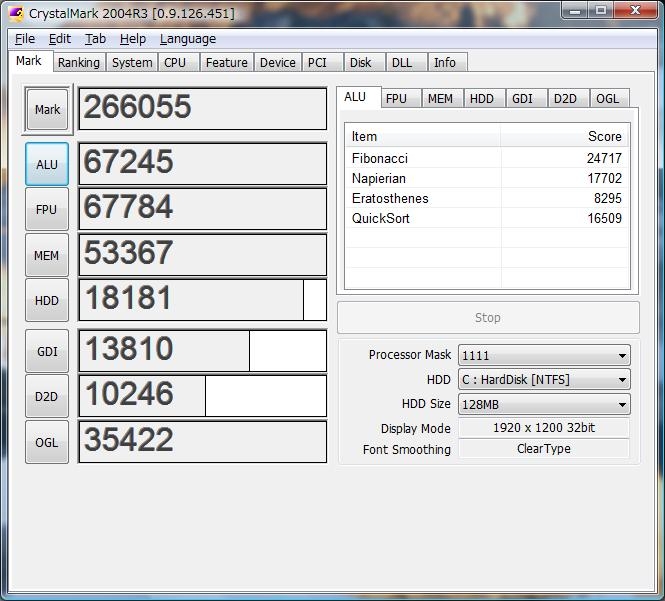The height and width of the screenshot is (601, 665).
Task: Run the full Mark benchmark button
Action: coord(47,109)
